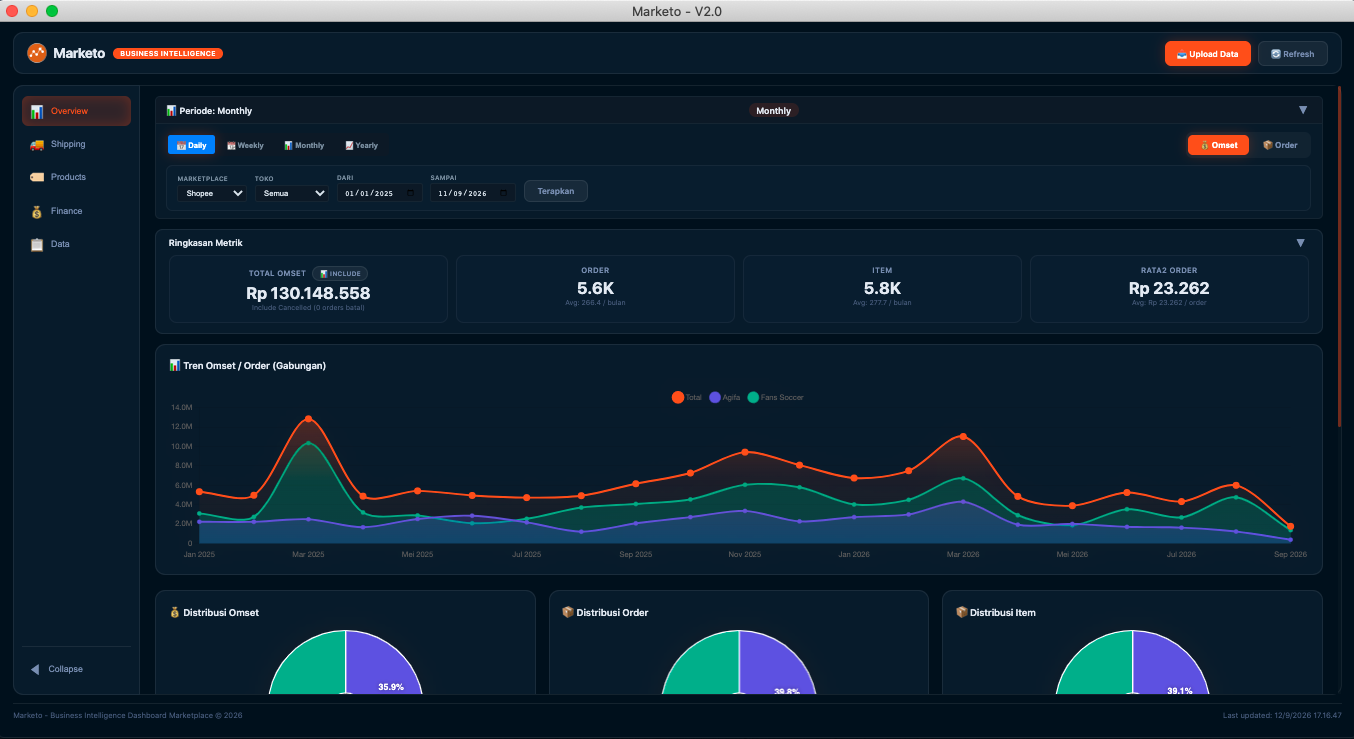Image resolution: width=1354 pixels, height=739 pixels.
Task: Click the Mar 2026 peak point on Total line
Action: (963, 436)
